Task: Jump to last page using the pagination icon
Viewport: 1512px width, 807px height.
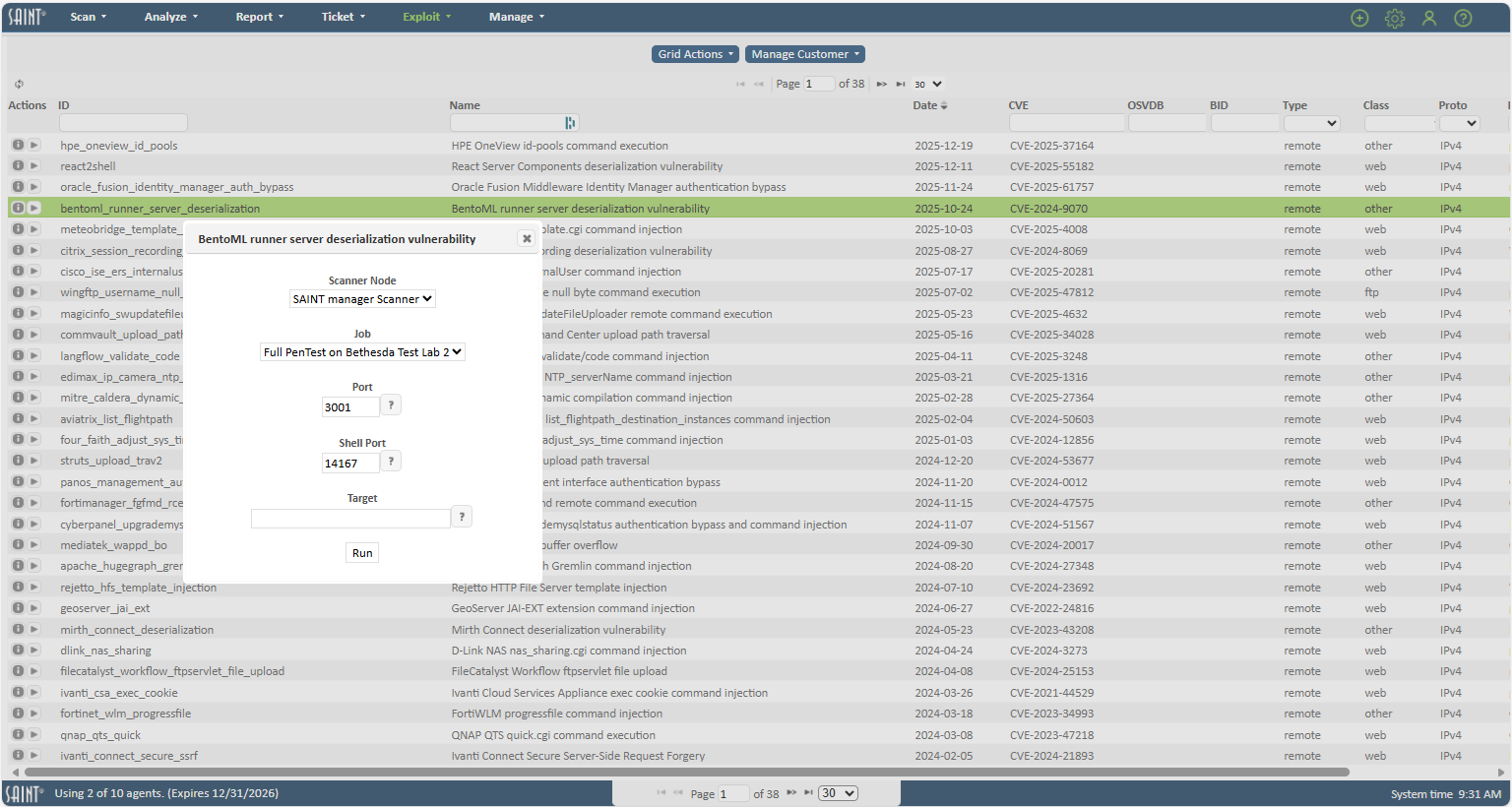Action: [899, 84]
